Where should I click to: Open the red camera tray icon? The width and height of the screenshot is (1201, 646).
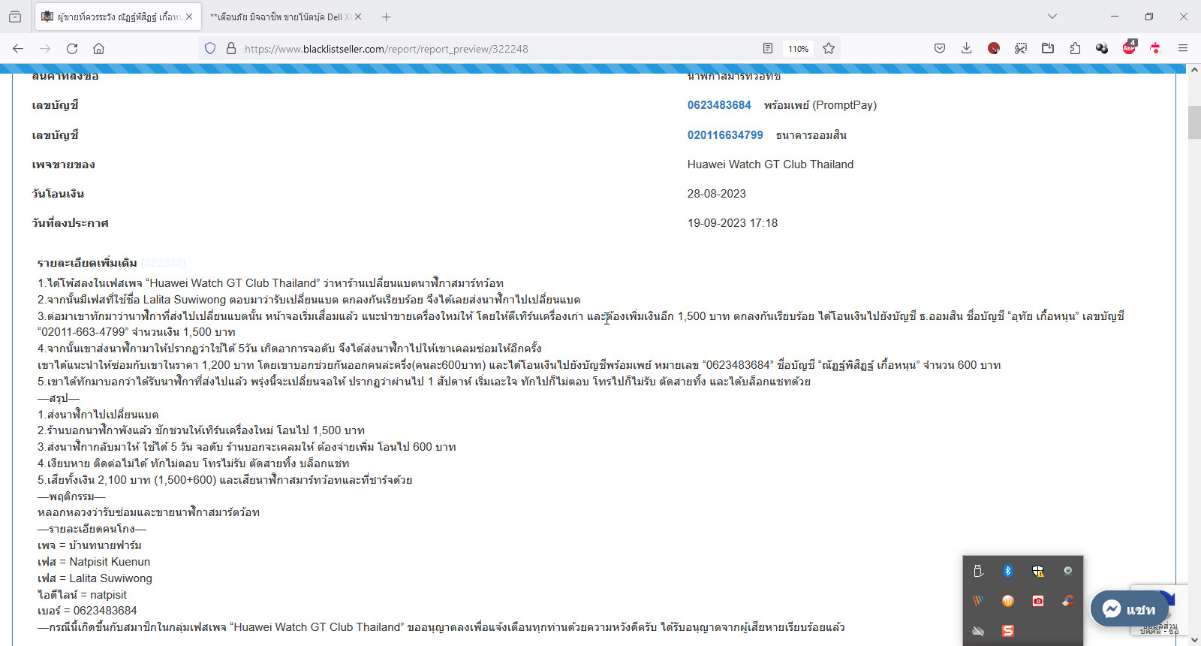[1039, 601]
